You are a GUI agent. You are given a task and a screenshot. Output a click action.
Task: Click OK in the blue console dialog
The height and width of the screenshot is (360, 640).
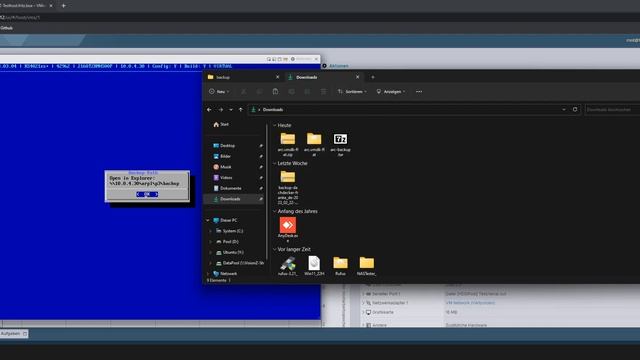(147, 194)
